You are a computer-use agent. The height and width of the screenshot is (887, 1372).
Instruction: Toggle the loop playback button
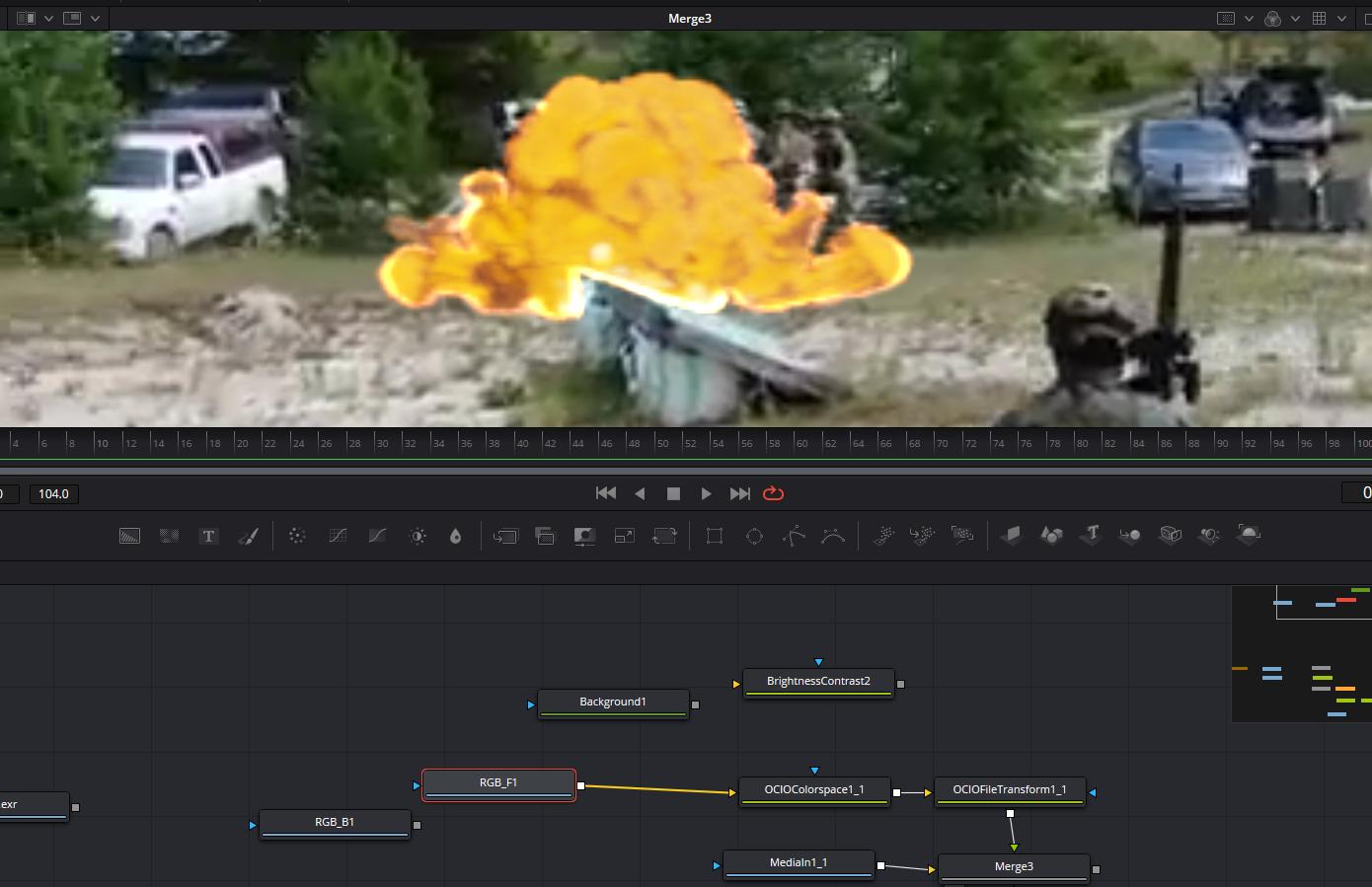tap(774, 493)
